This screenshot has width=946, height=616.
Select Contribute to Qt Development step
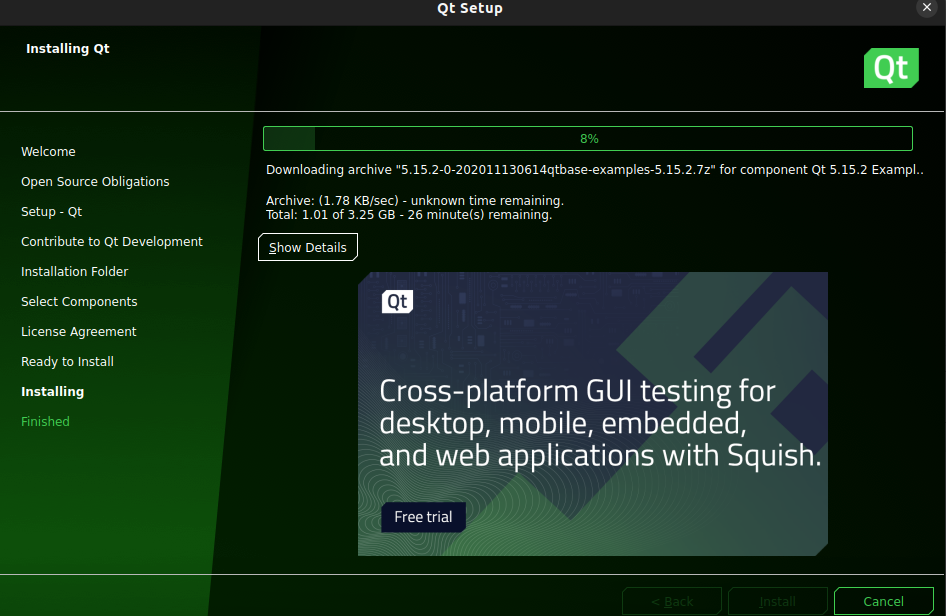[112, 242]
